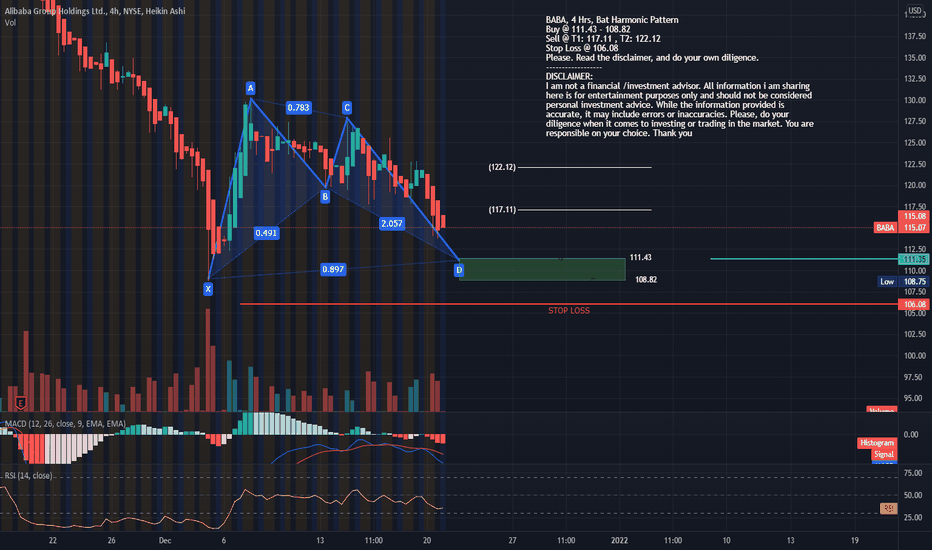This screenshot has height=550, width=932.
Task: Click the red 106.08 axis label
Action: [915, 304]
